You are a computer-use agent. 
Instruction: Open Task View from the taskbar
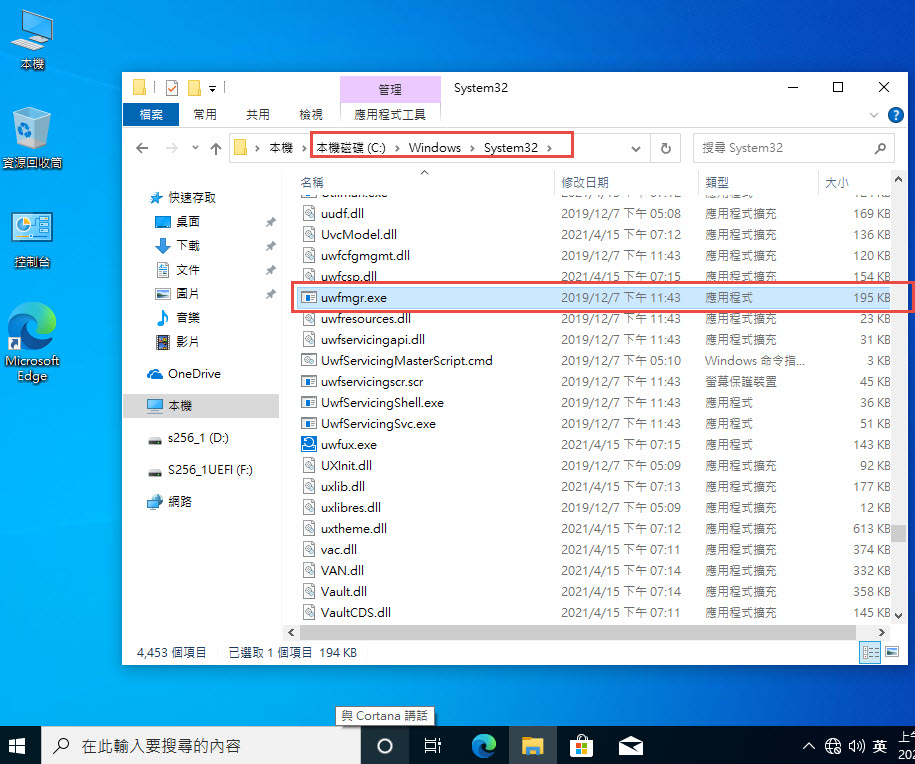pos(434,745)
